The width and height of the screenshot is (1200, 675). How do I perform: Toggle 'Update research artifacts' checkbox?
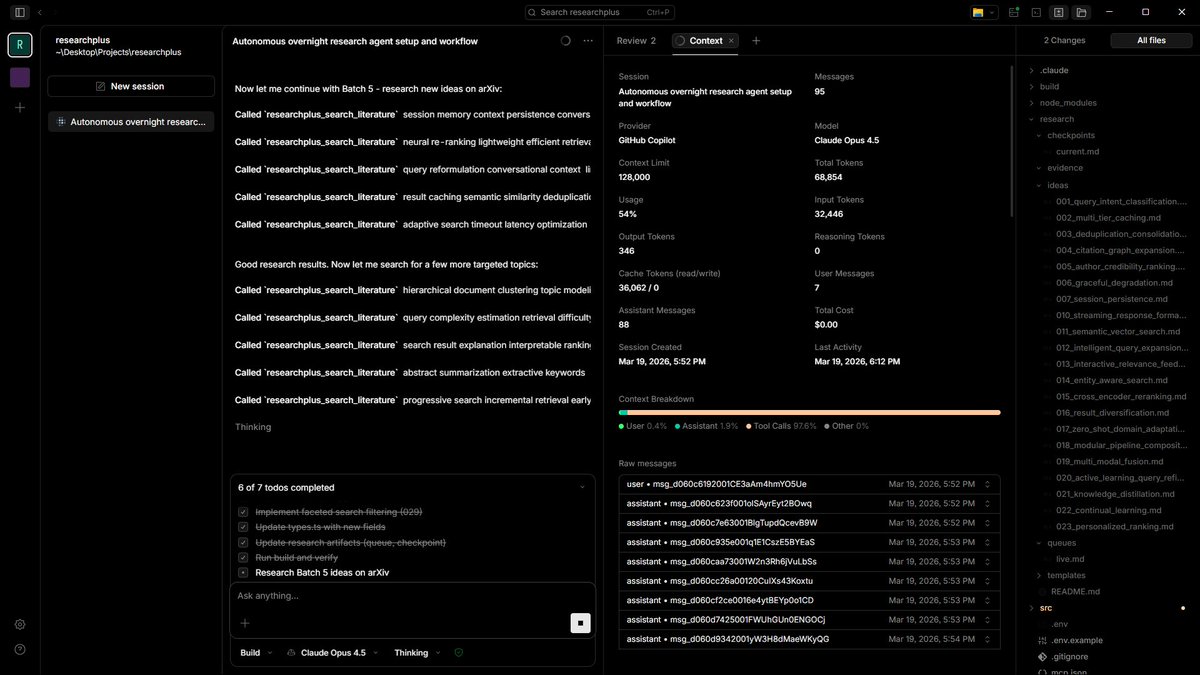[243, 542]
